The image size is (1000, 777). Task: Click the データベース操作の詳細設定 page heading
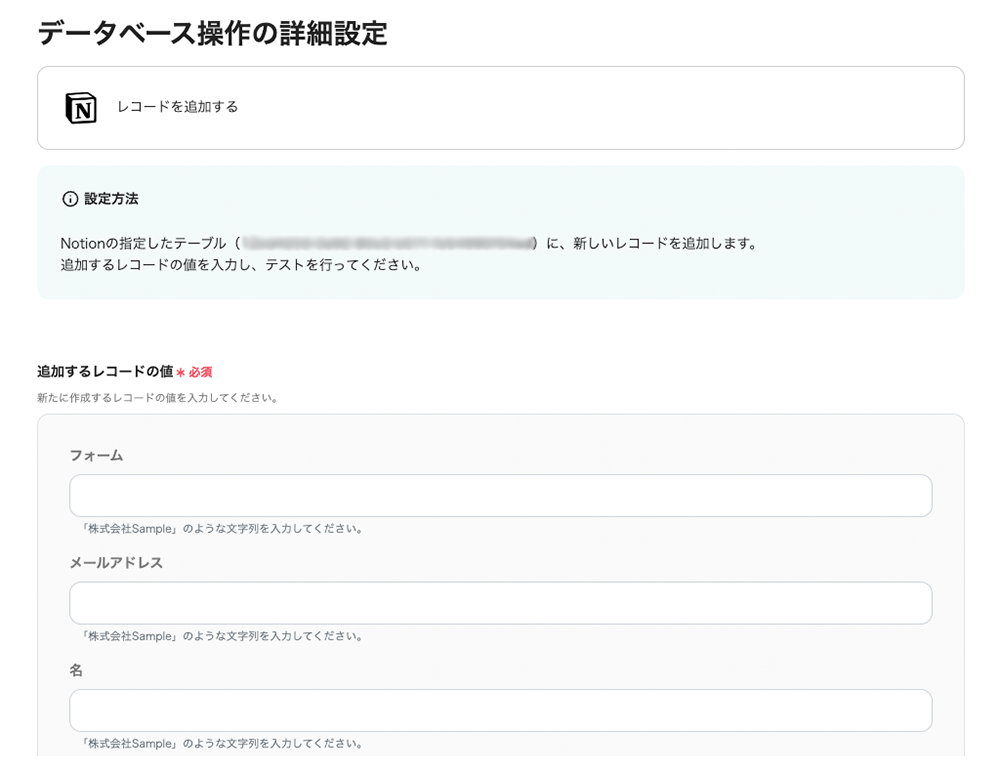pyautogui.click(x=212, y=33)
